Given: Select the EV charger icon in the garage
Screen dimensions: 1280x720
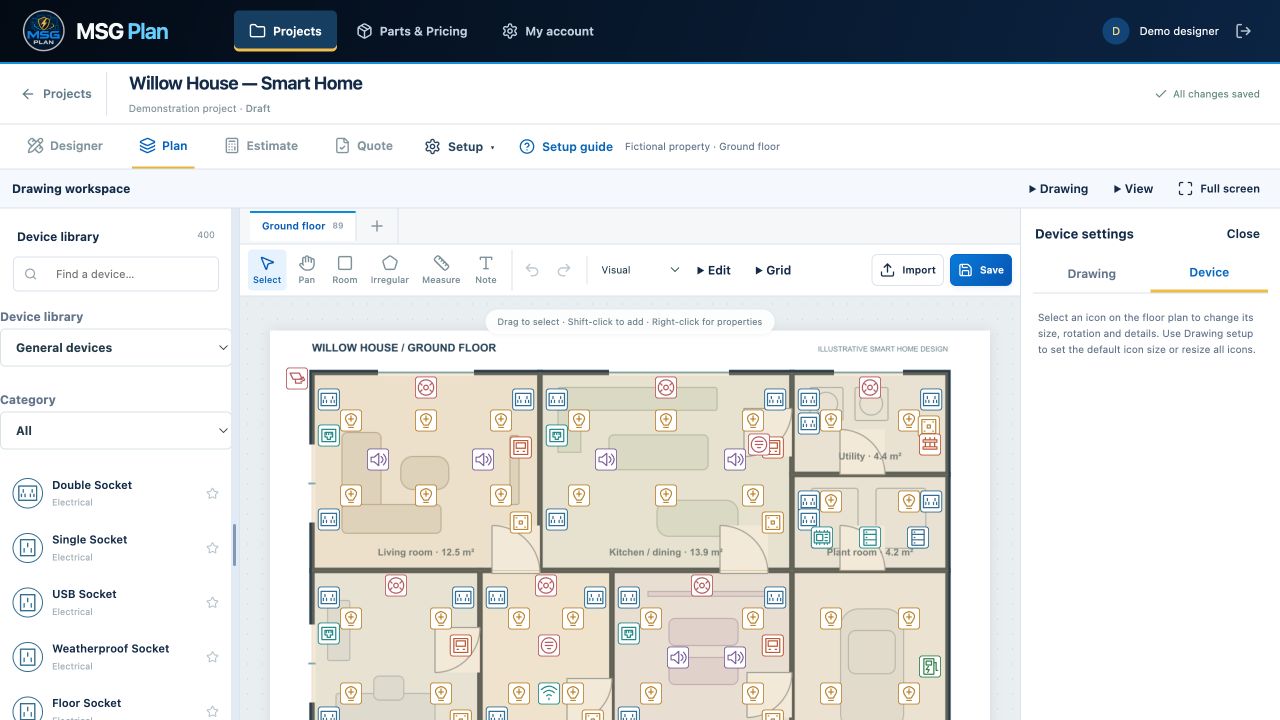Looking at the screenshot, I should click(931, 666).
